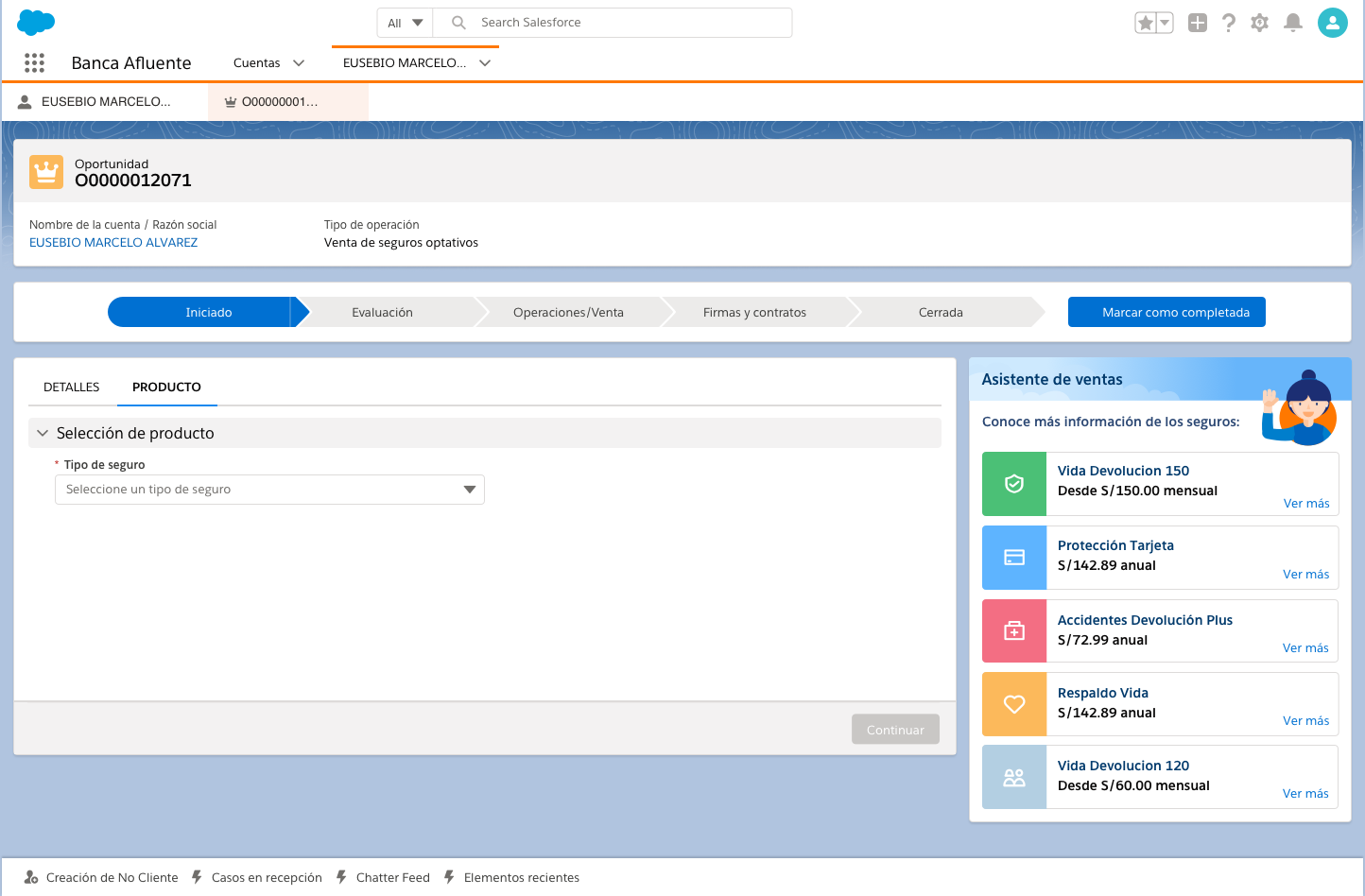Click Ver más for Vida Devolucion 120
1365x896 pixels.
[1305, 794]
